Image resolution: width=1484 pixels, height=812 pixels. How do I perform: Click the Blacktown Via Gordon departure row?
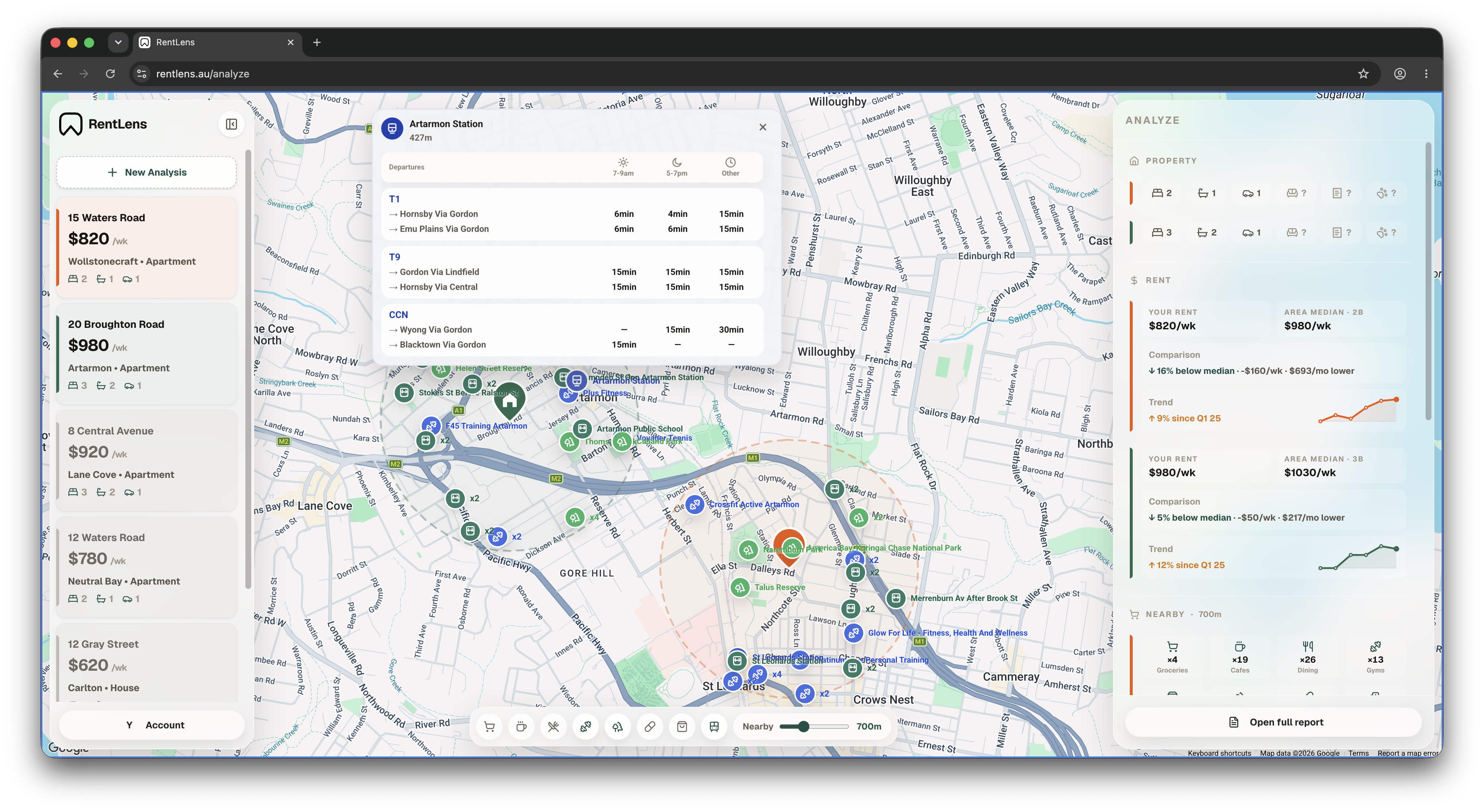572,345
